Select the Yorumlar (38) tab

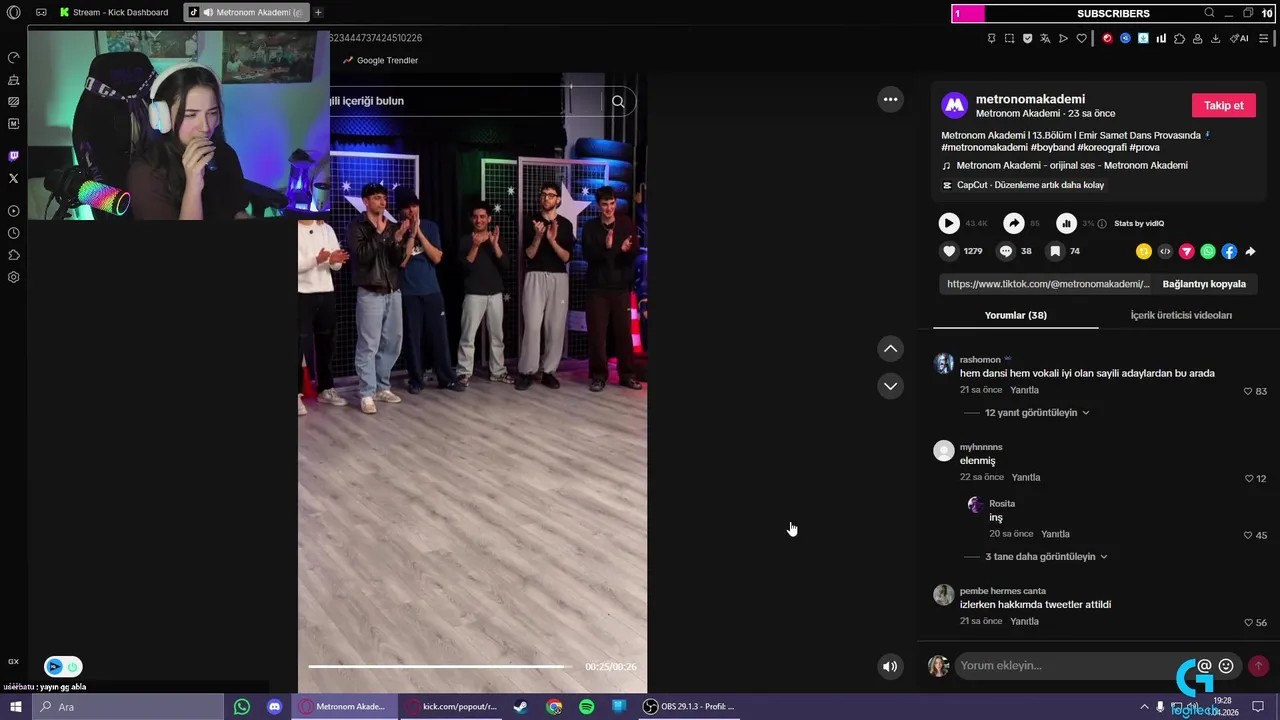pos(1015,315)
